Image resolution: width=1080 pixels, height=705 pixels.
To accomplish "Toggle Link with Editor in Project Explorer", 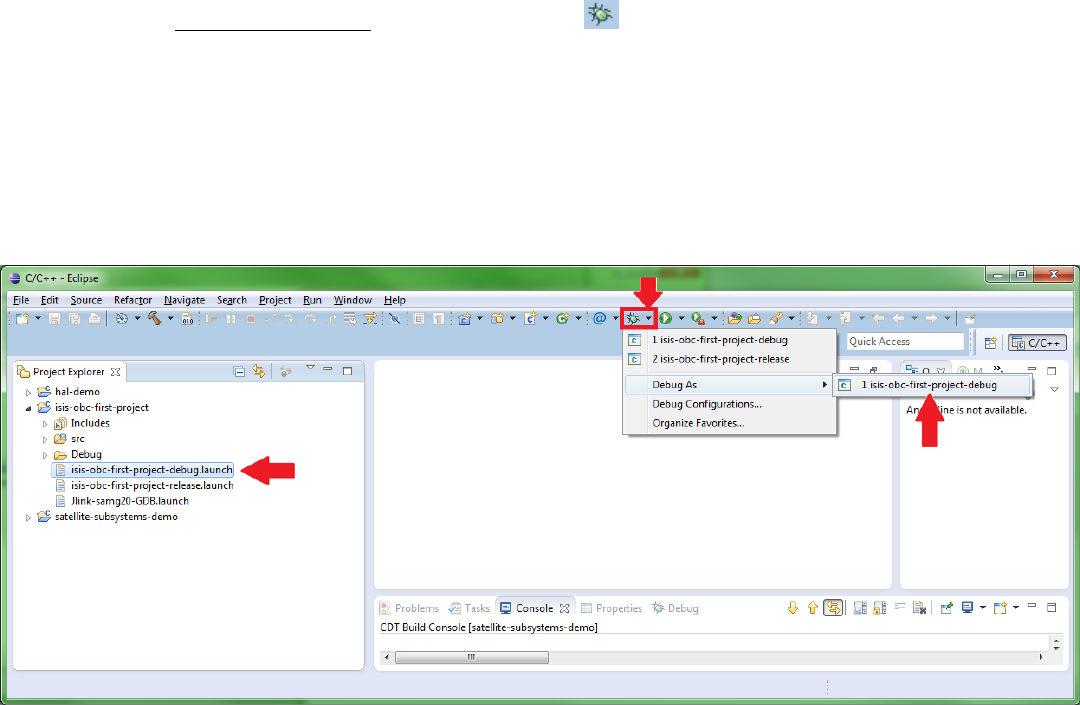I will pos(259,371).
